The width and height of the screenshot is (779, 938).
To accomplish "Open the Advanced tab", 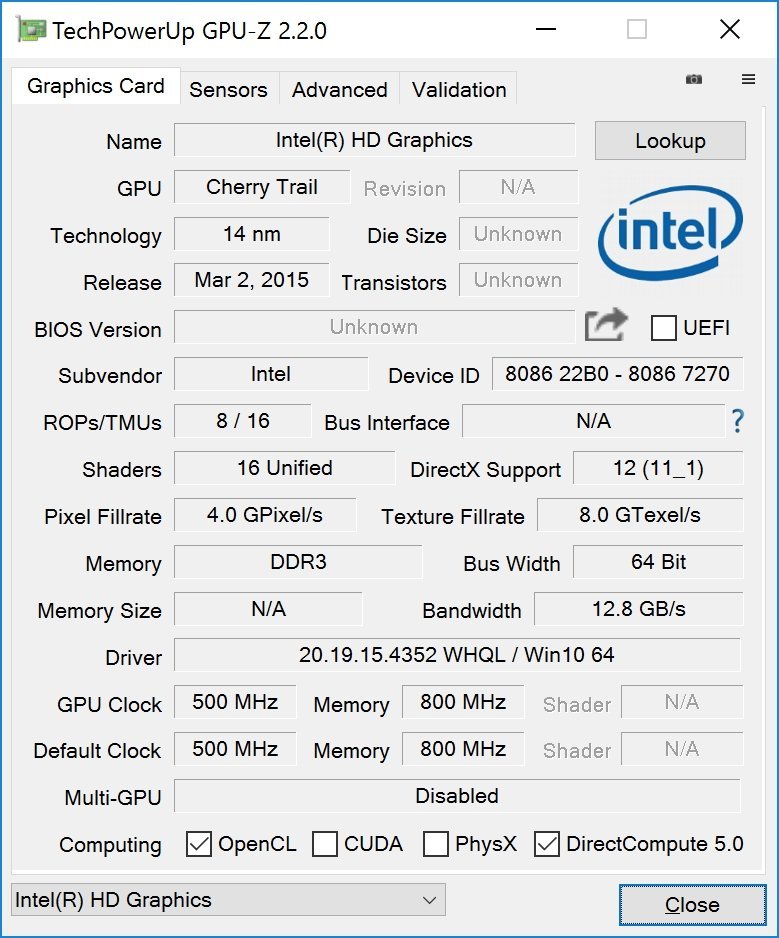I will 339,89.
